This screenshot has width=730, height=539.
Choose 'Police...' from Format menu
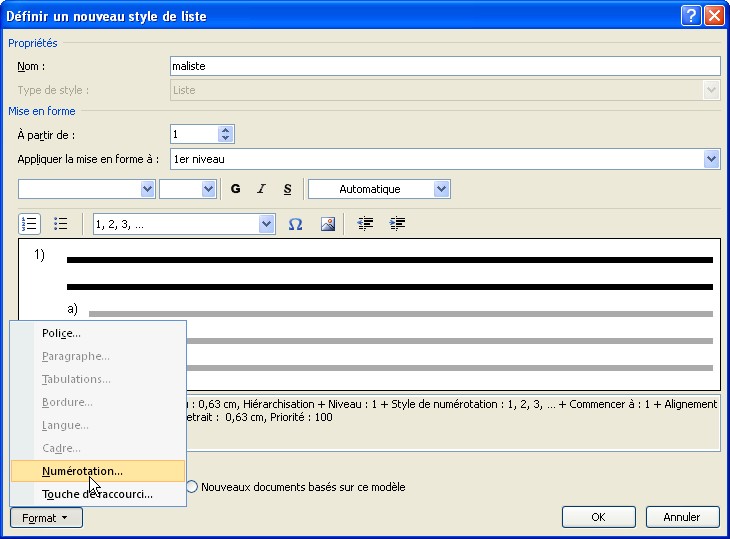[61, 333]
